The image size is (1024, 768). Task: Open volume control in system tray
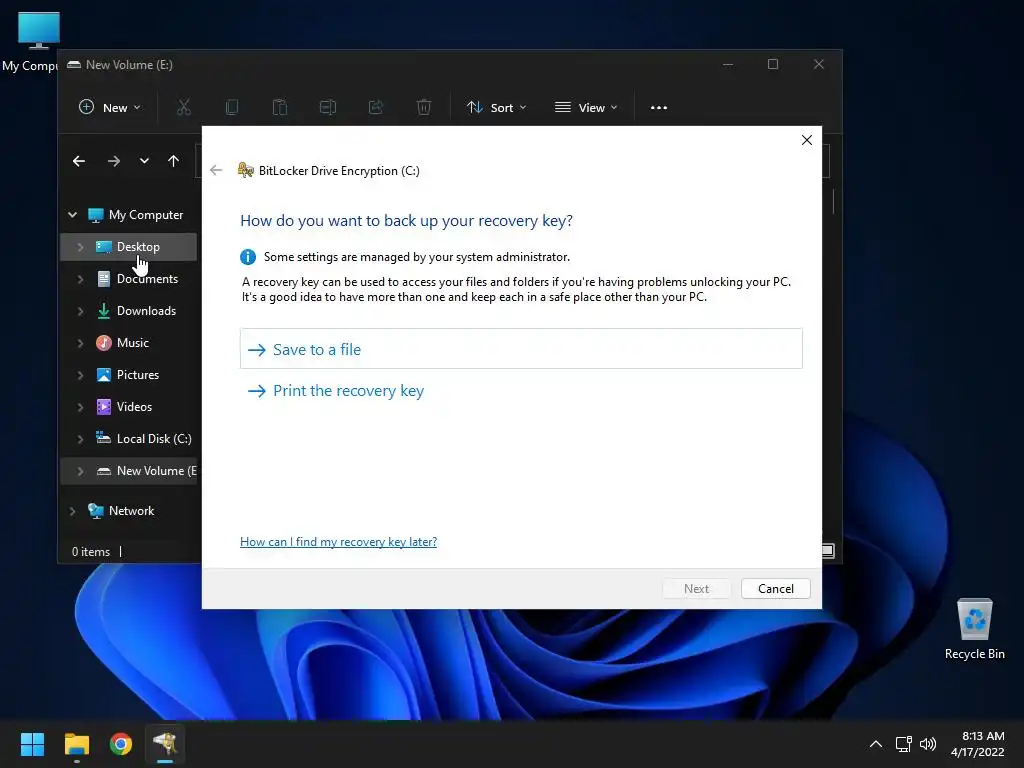click(927, 744)
